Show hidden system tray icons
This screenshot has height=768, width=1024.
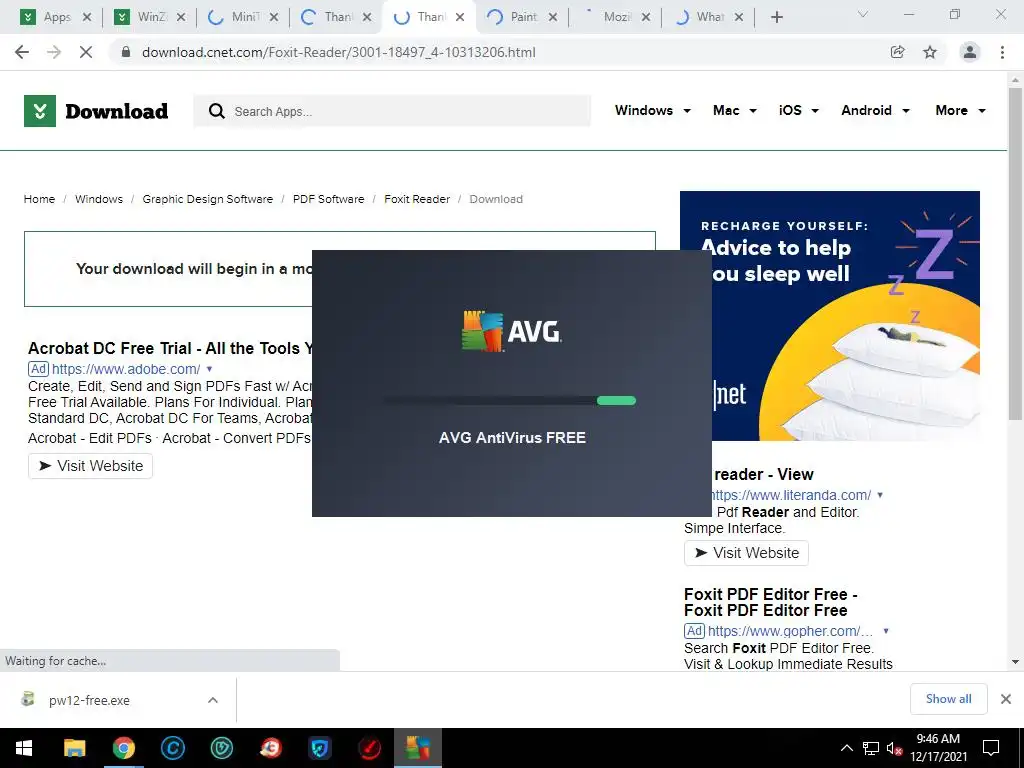tap(846, 748)
